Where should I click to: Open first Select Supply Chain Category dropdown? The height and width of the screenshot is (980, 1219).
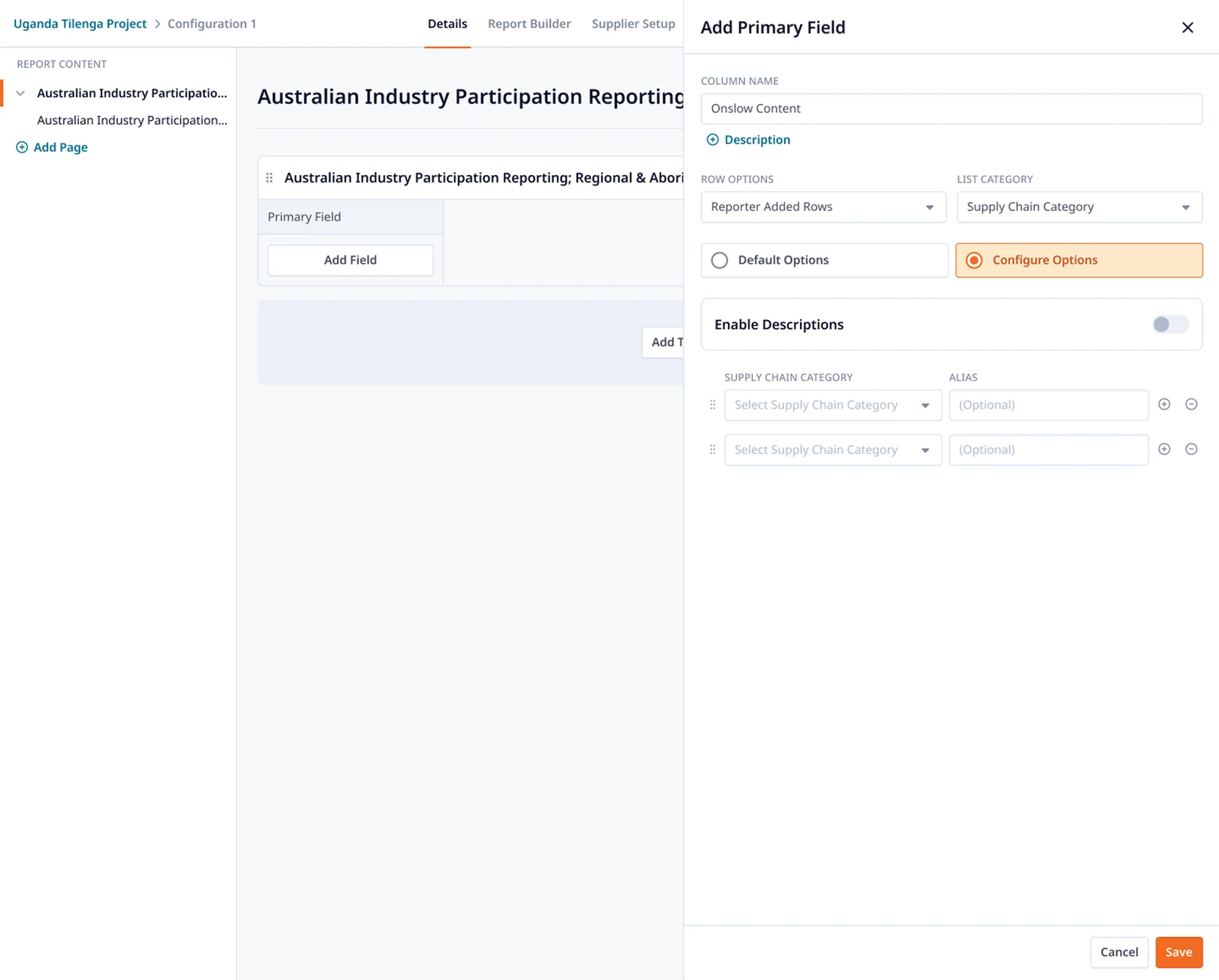[833, 405]
